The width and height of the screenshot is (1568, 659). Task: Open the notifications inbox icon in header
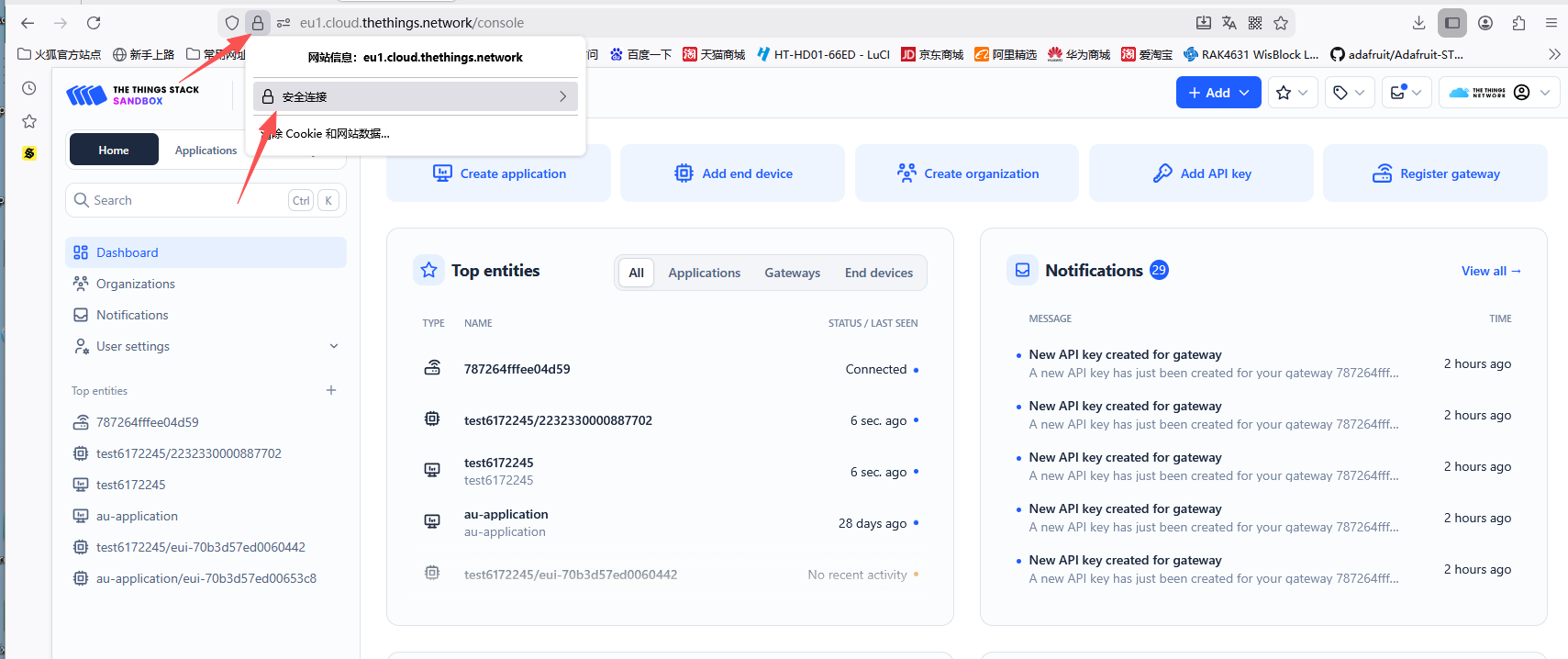[1405, 93]
